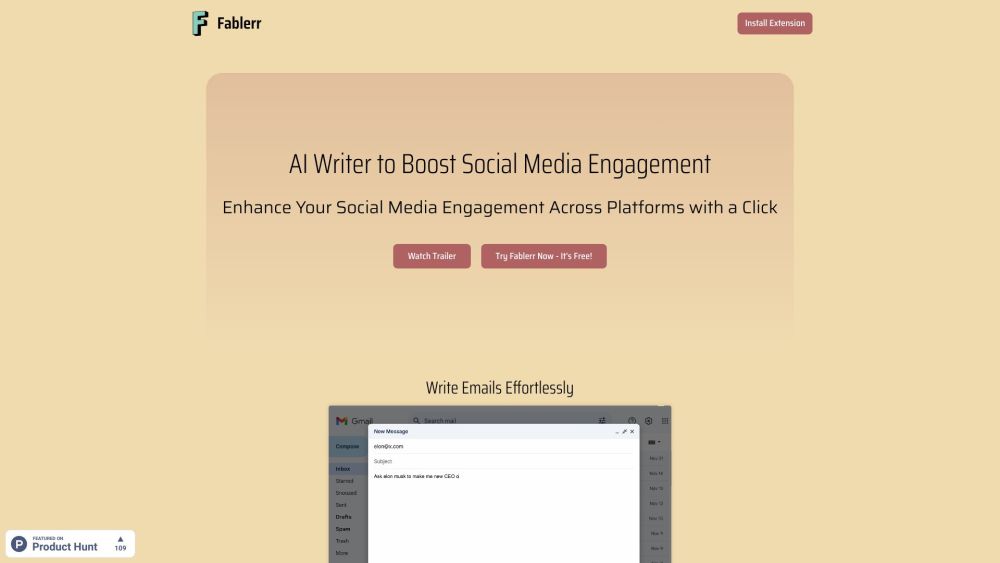Minimize the New Message compose window
1000x563 pixels.
(x=616, y=431)
